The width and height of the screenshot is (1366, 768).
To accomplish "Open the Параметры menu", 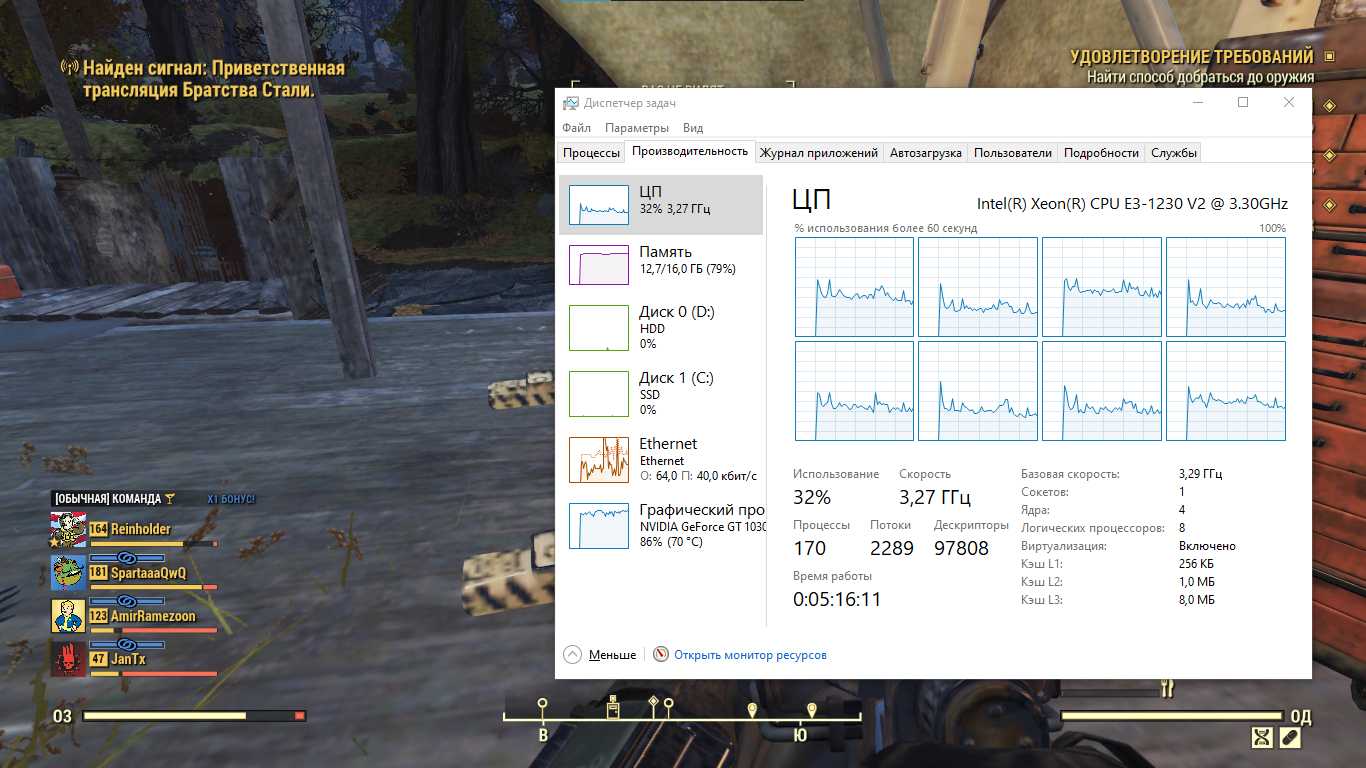I will [637, 128].
